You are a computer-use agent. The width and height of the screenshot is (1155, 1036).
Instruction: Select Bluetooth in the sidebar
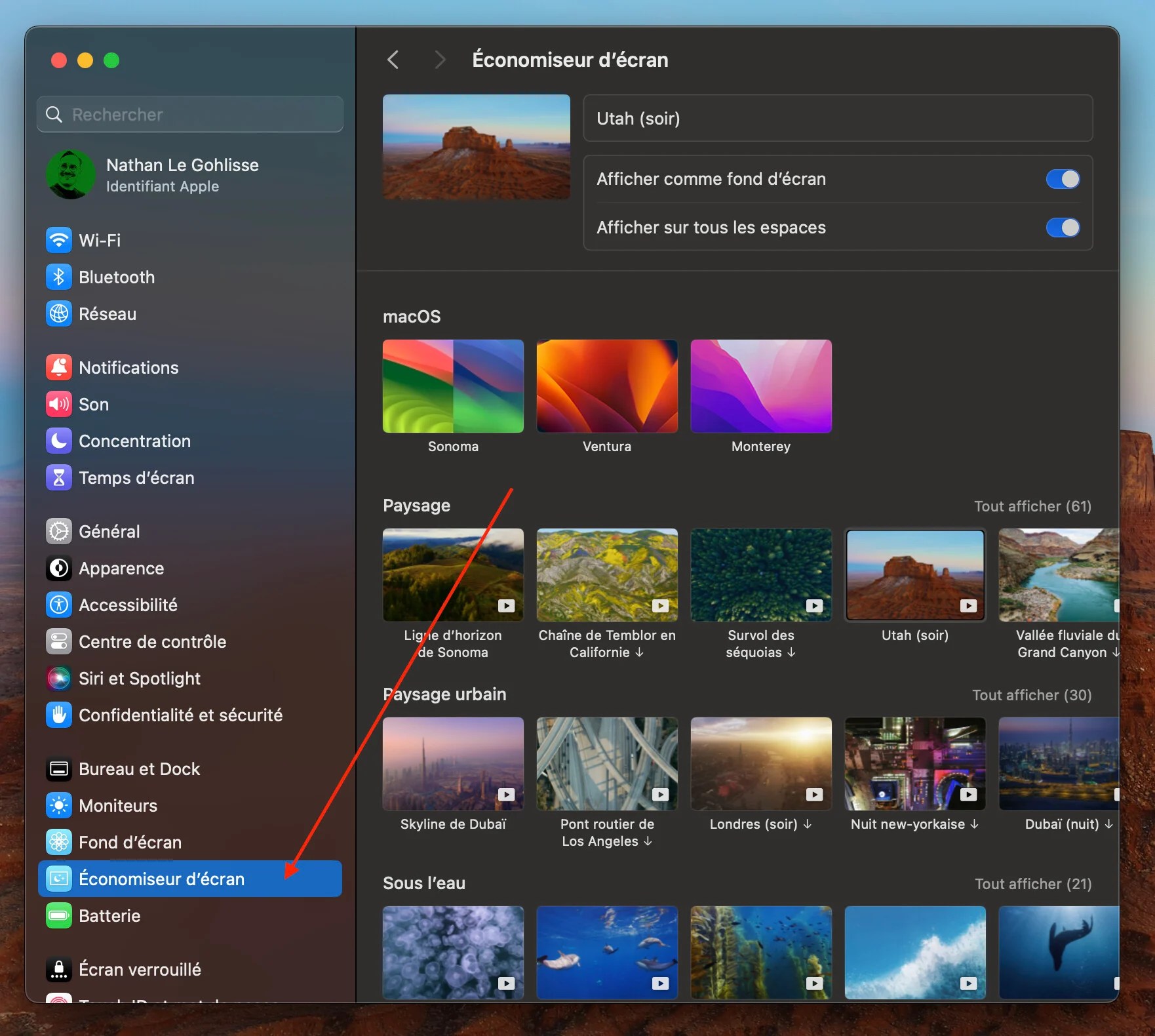(x=190, y=277)
